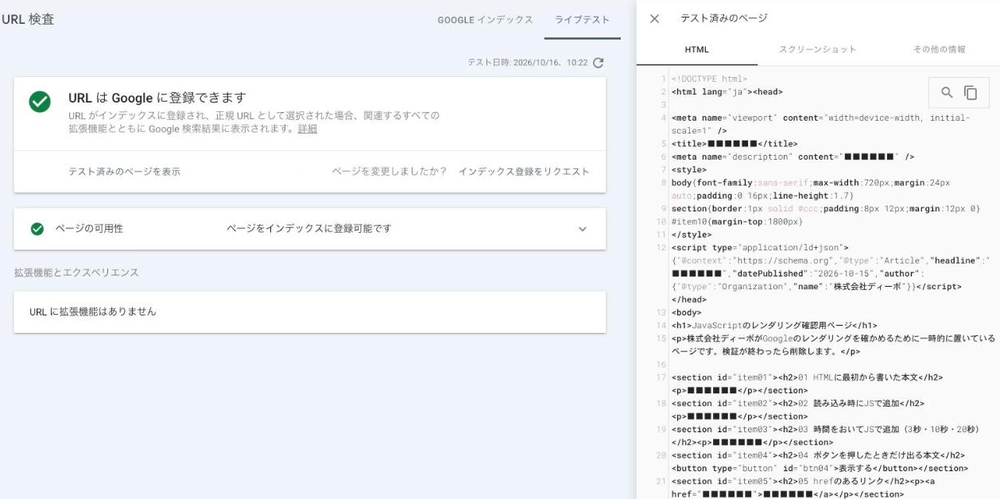Viewport: 1000px width, 499px height.
Task: Click the テスト日時: 2026/10/16、10:22 timestamp
Action: [527, 63]
